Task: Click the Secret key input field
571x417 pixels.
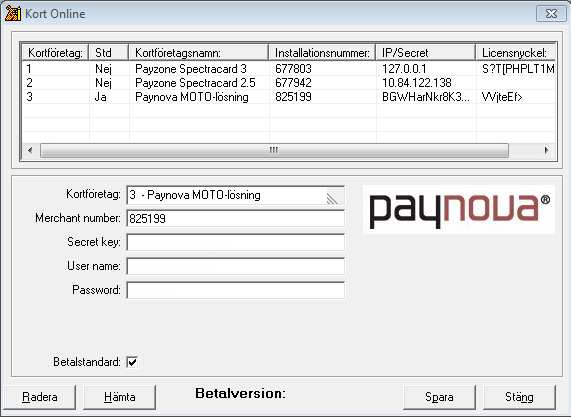Action: click(x=235, y=243)
